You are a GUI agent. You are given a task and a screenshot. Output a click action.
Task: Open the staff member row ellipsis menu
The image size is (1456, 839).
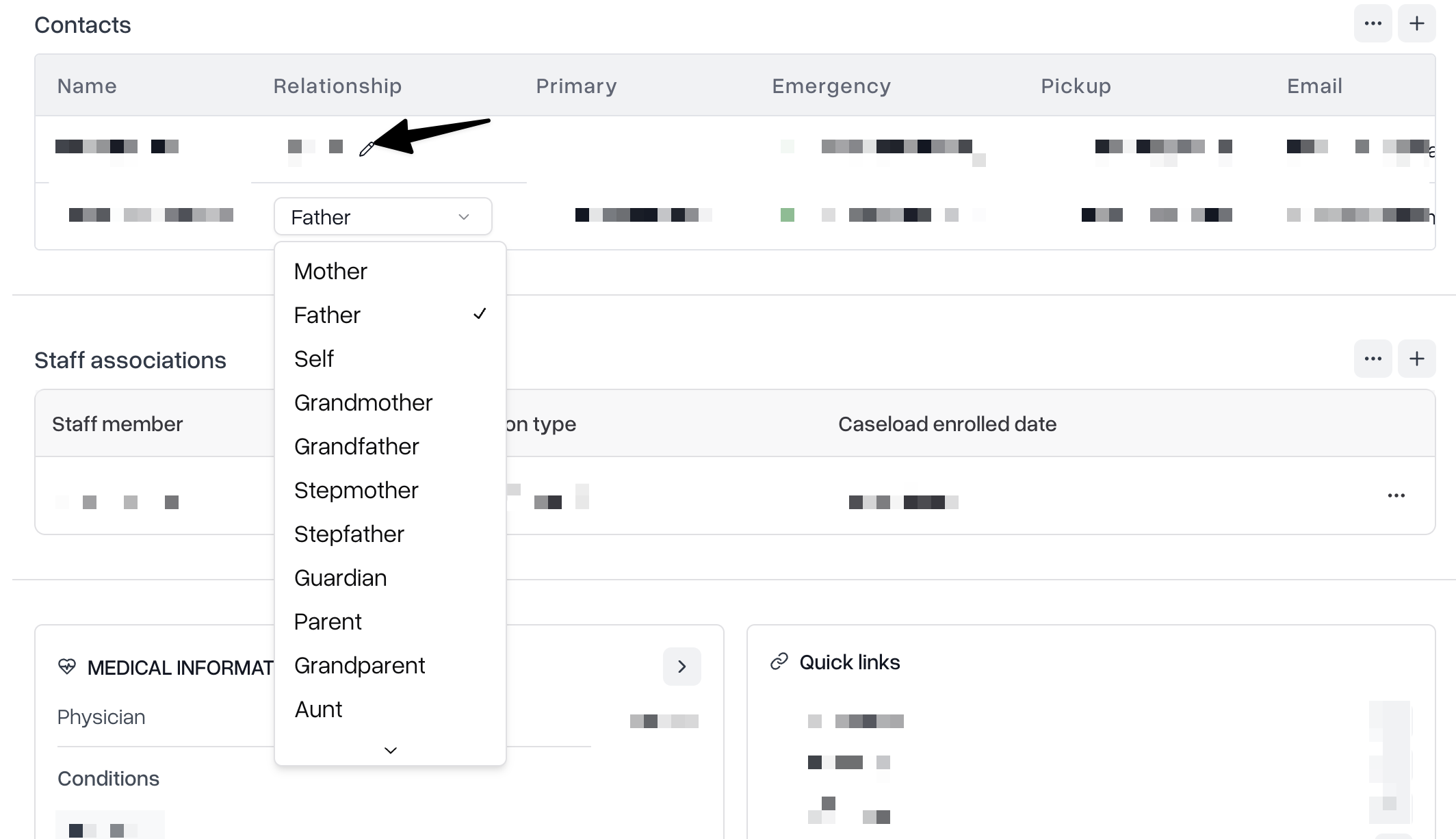(x=1396, y=495)
